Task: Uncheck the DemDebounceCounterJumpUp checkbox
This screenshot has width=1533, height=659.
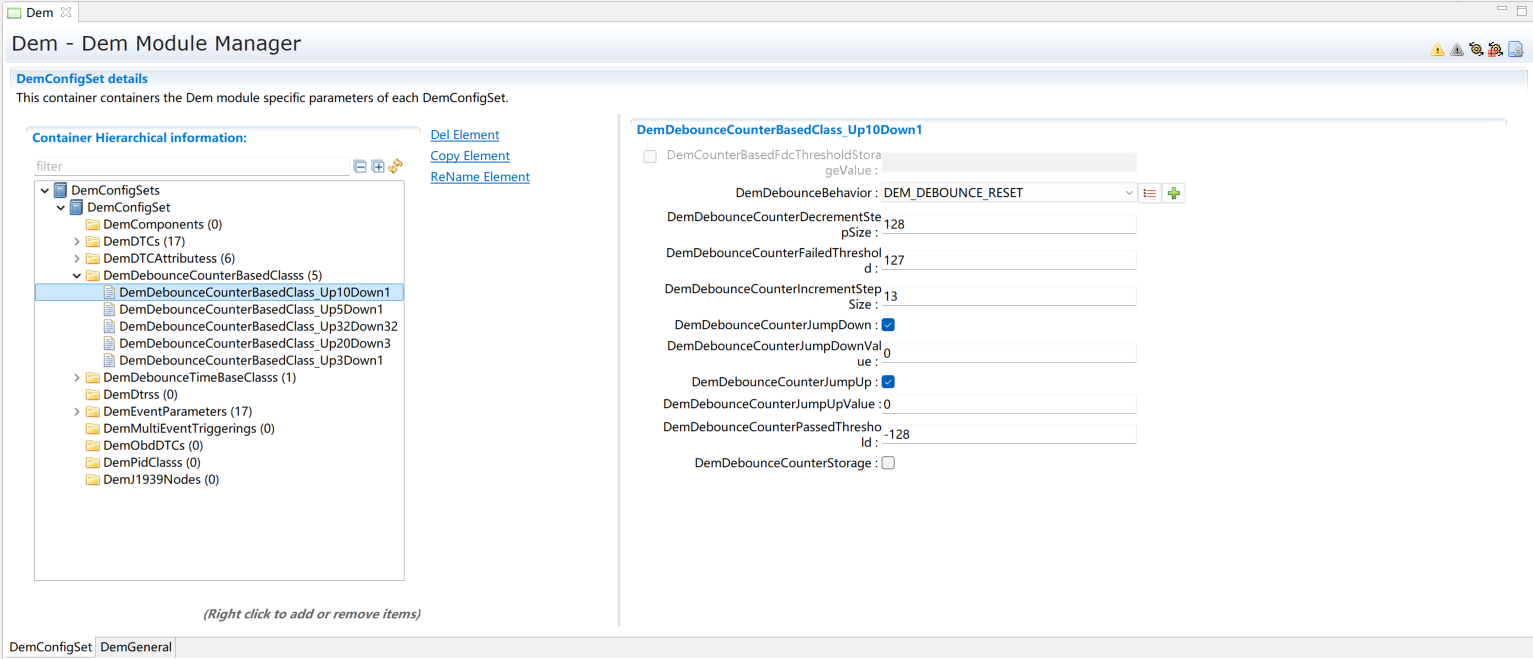Action: [888, 382]
